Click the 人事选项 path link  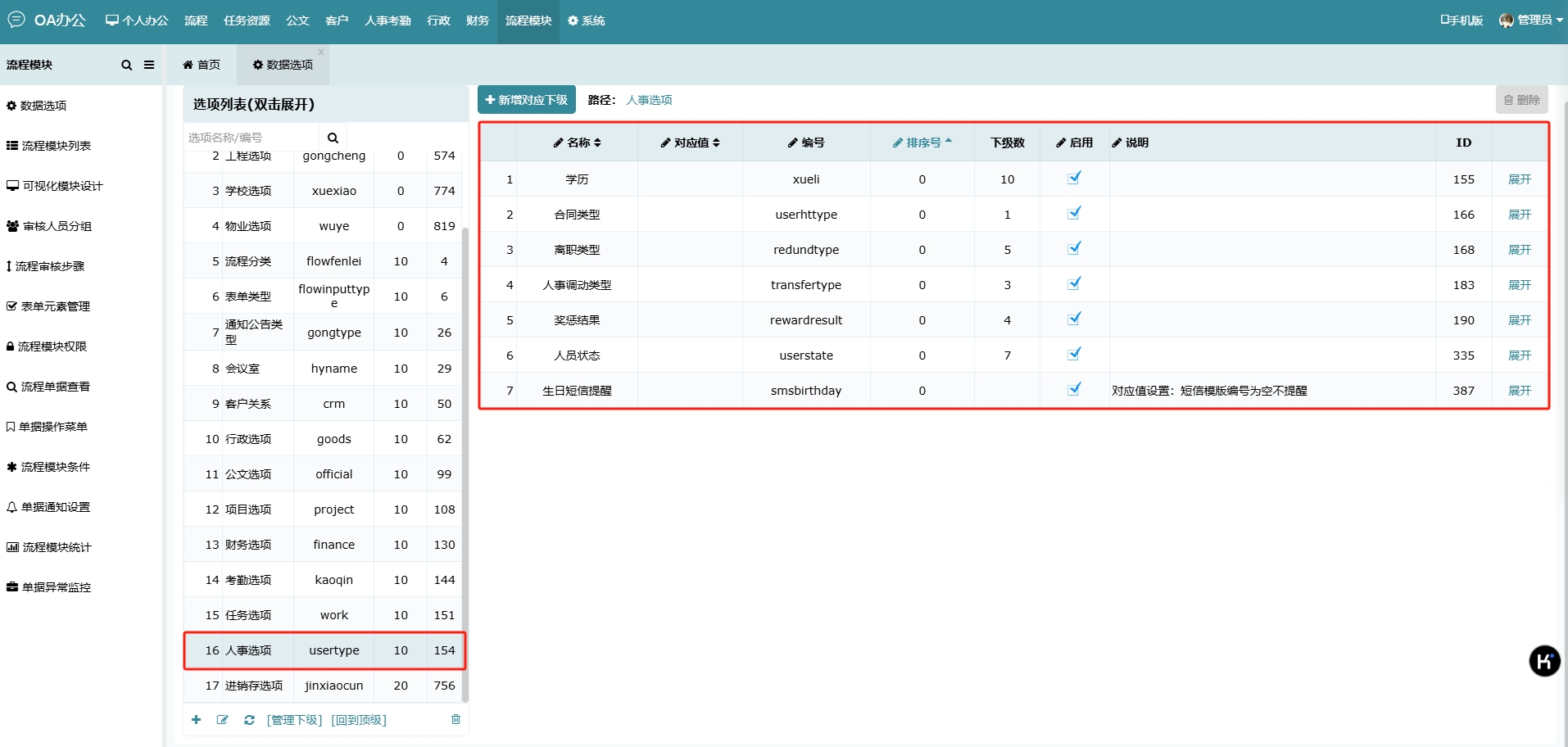(x=650, y=100)
